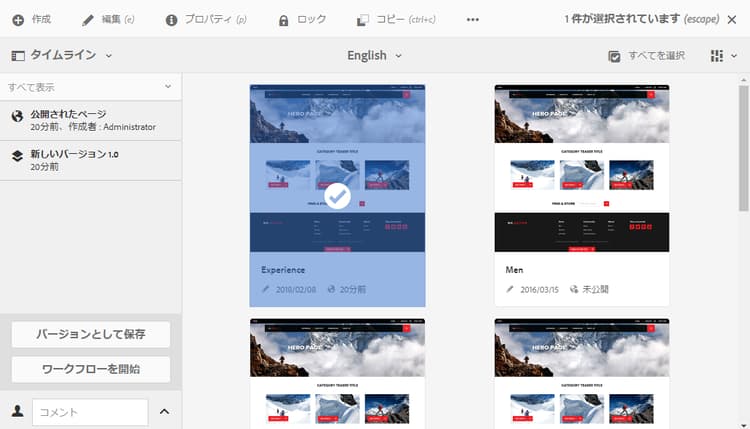
Task: Click ロック in the action bar
Action: click(311, 20)
